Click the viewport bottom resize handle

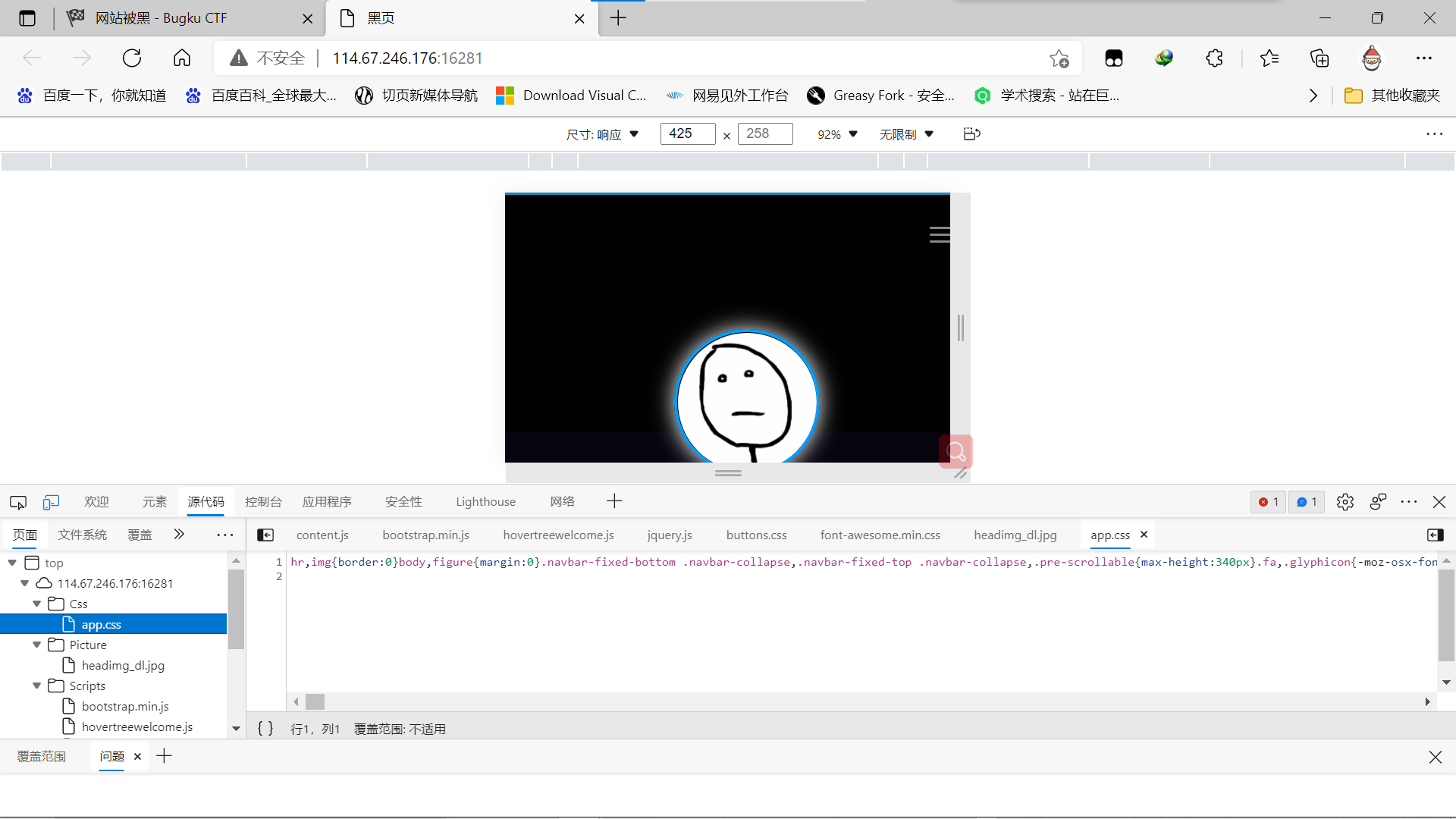click(728, 473)
